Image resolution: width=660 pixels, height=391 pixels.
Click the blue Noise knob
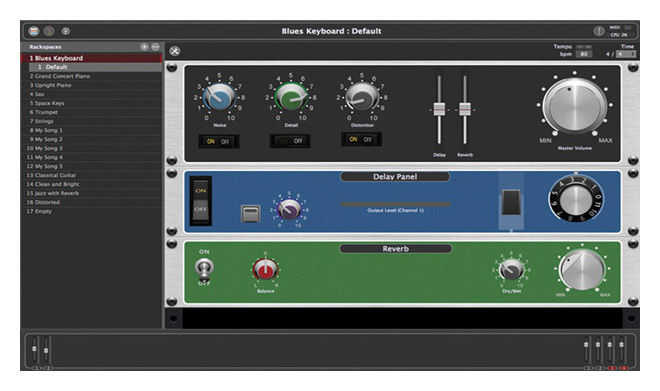(219, 97)
